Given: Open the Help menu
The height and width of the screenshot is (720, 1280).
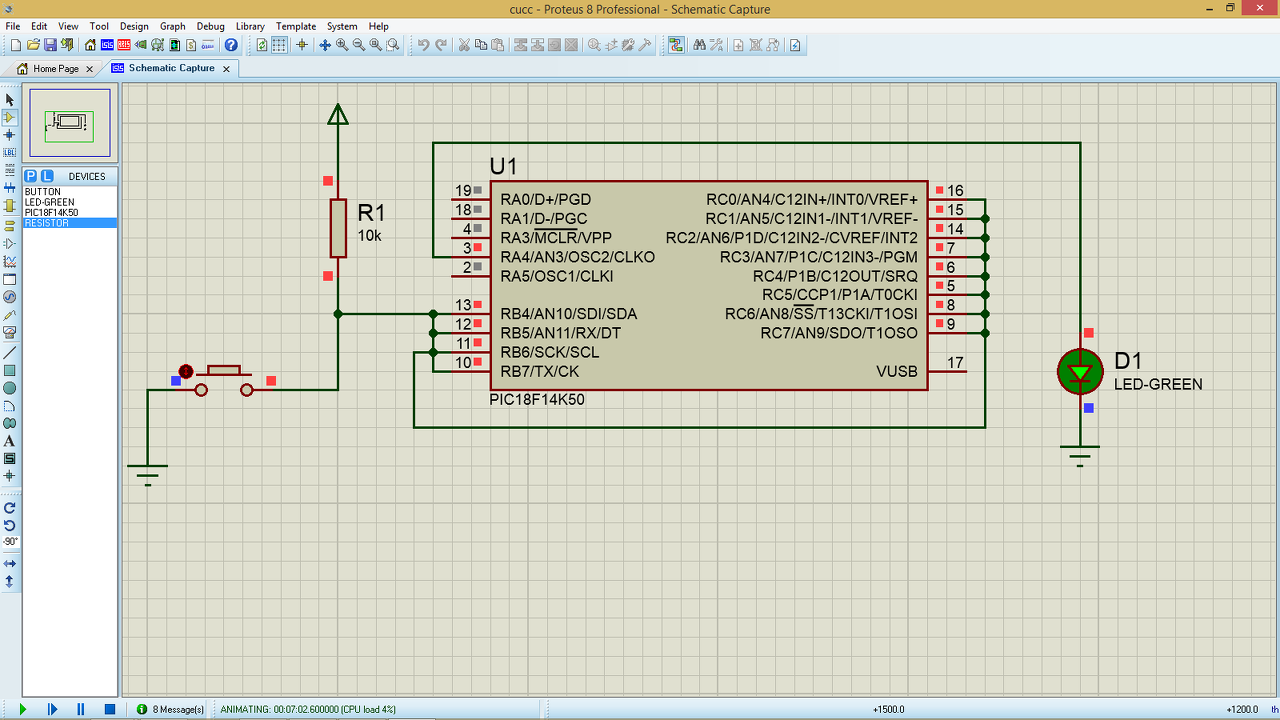Looking at the screenshot, I should (378, 26).
